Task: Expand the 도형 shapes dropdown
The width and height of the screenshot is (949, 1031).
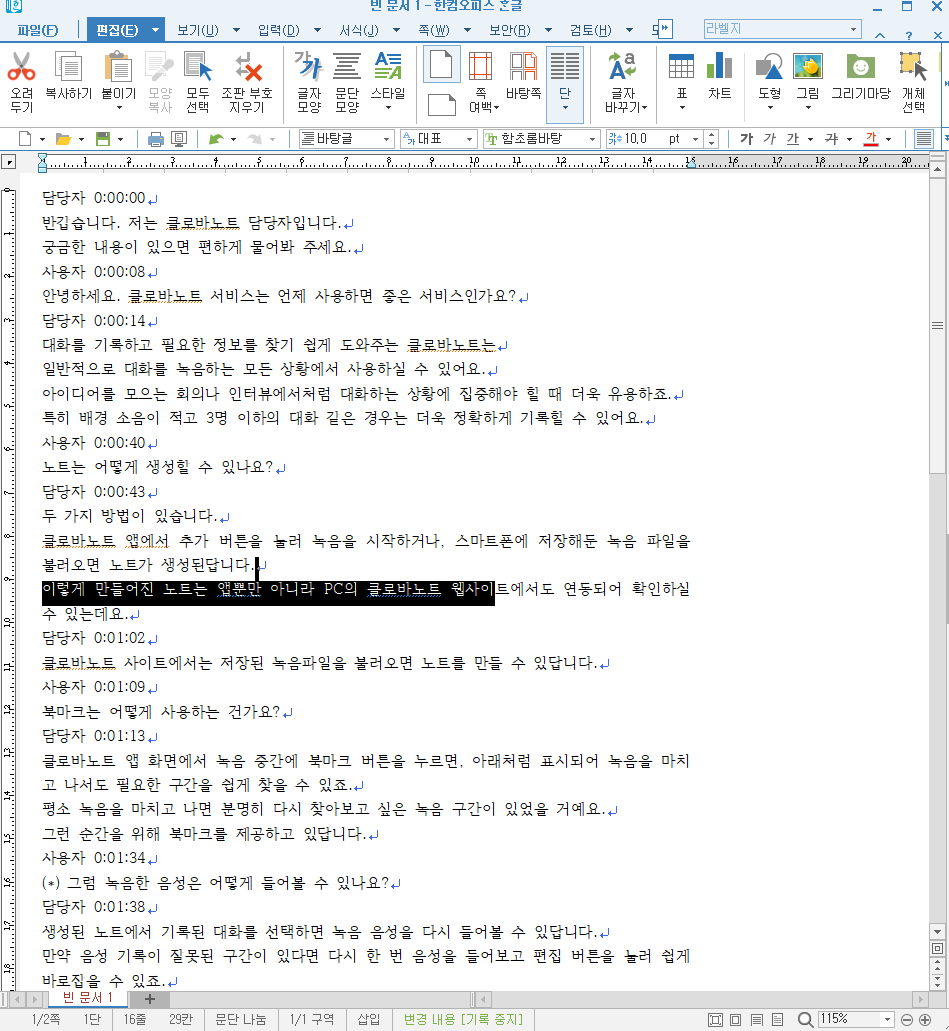Action: [769, 107]
